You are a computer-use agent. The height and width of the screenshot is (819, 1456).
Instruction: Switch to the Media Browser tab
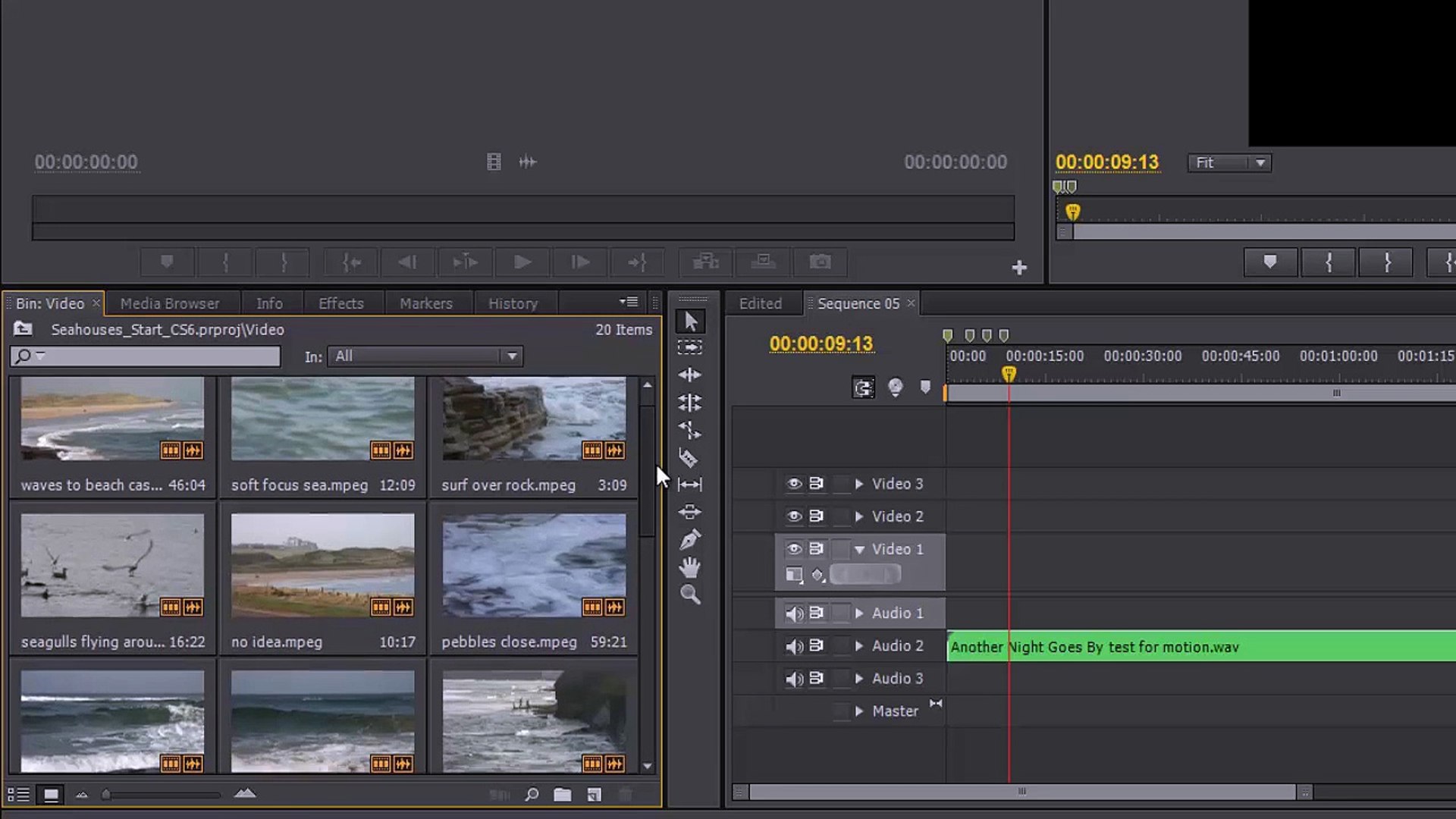[168, 303]
